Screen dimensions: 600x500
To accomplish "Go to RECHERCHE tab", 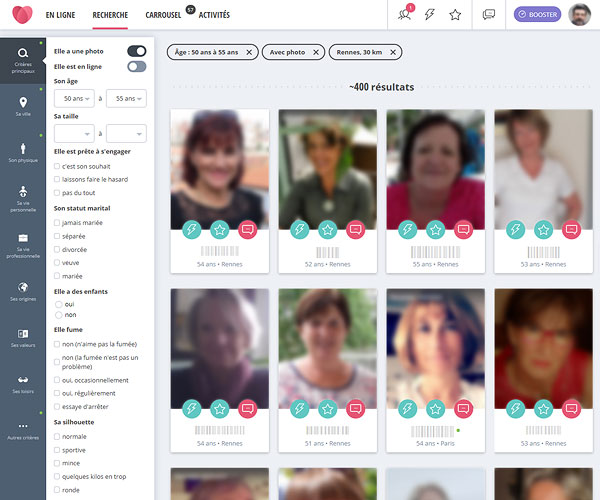I will (x=110, y=15).
